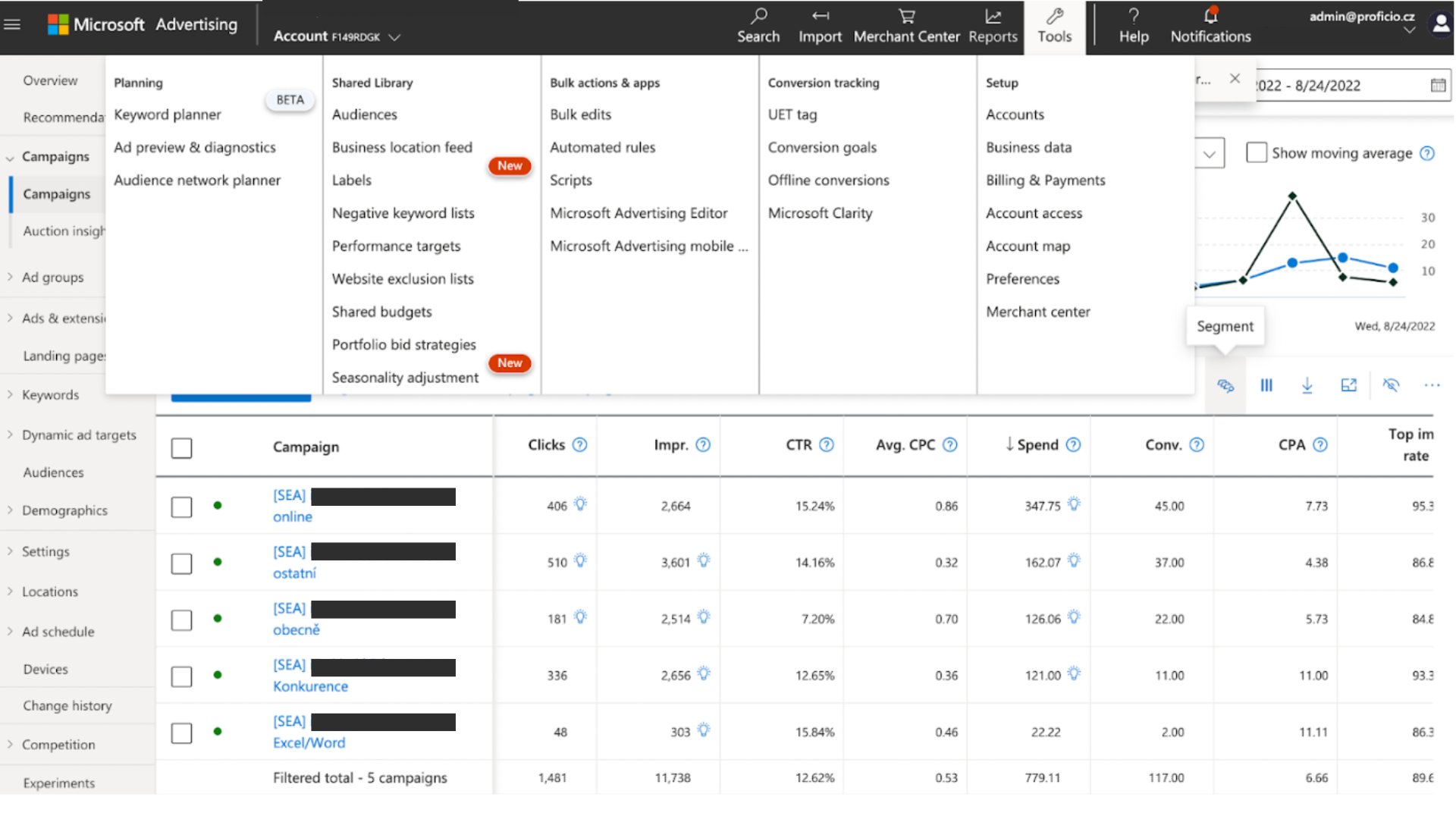Check the box for the ostatní campaign
Image resolution: width=1456 pixels, height=819 pixels.
[181, 563]
